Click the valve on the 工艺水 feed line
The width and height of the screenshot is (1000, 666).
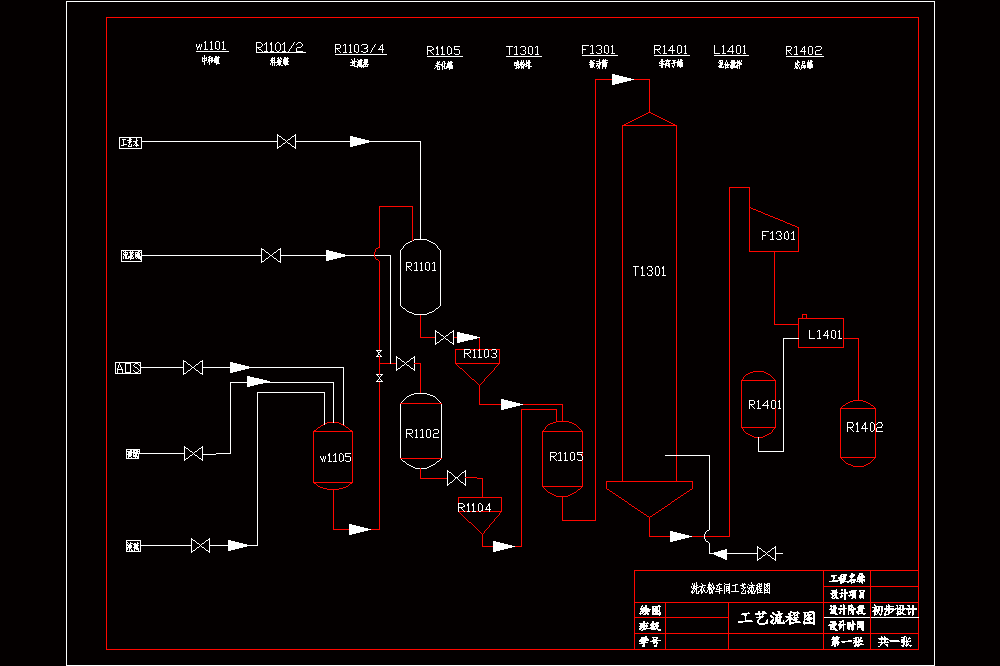coord(286,142)
